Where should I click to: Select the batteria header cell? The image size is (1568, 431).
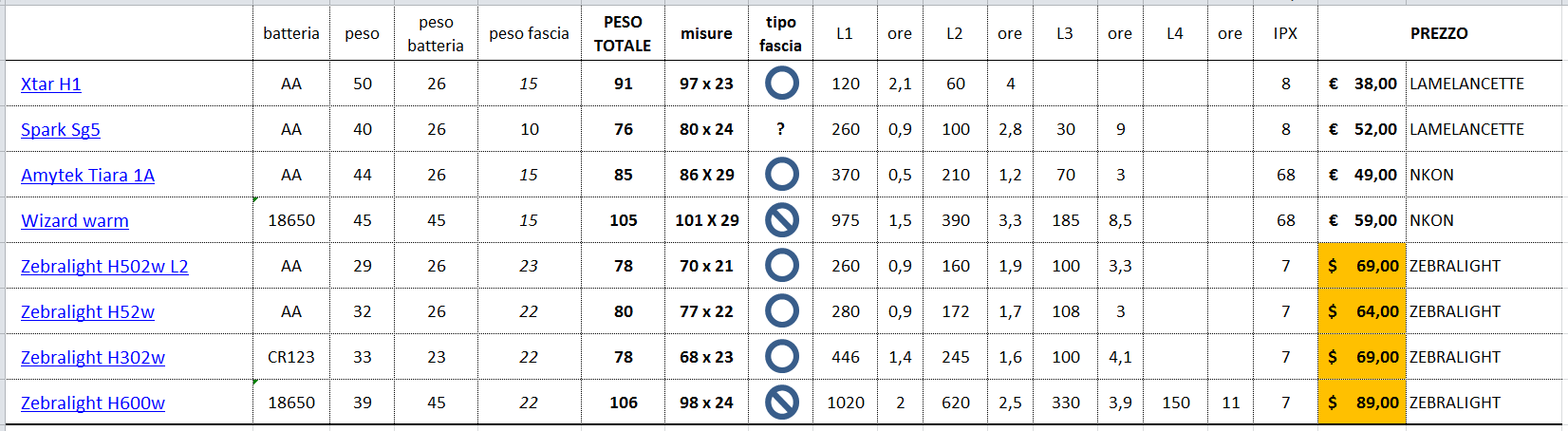coord(291,33)
